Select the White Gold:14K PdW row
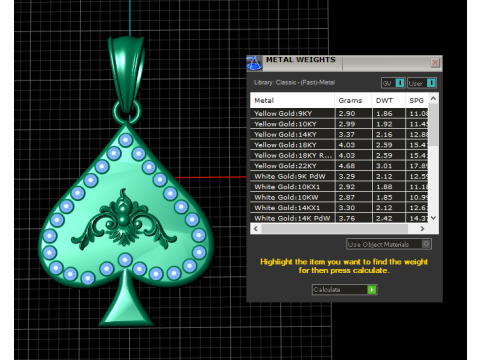480x360 pixels. [x=339, y=218]
